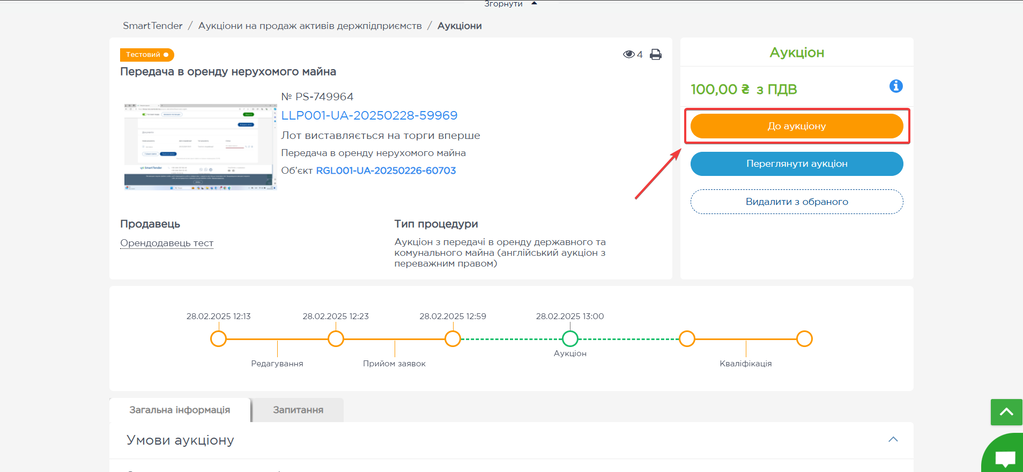This screenshot has height=472, width=1023.
Task: Click the До аукціону orange button
Action: pyautogui.click(x=796, y=126)
